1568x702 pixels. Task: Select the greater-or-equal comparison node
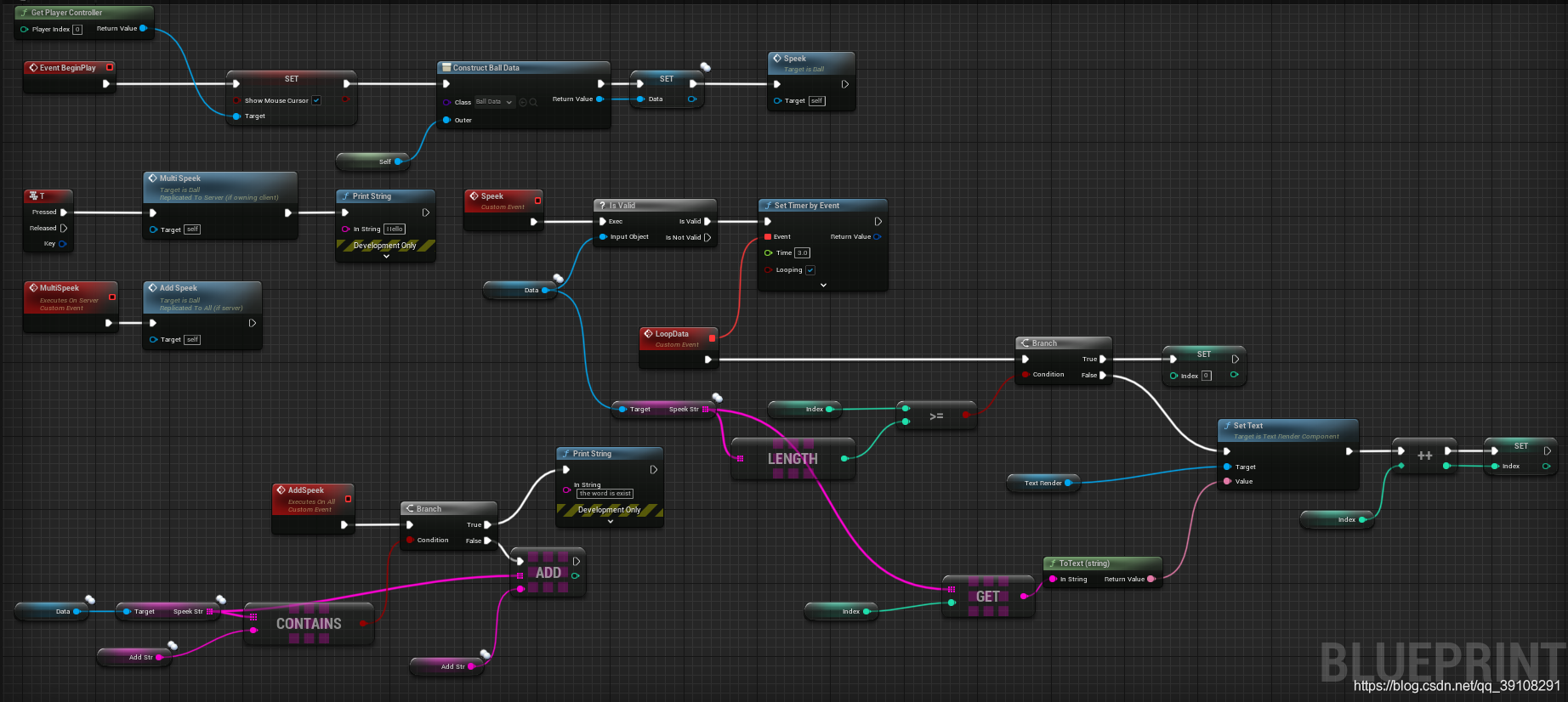[936, 415]
